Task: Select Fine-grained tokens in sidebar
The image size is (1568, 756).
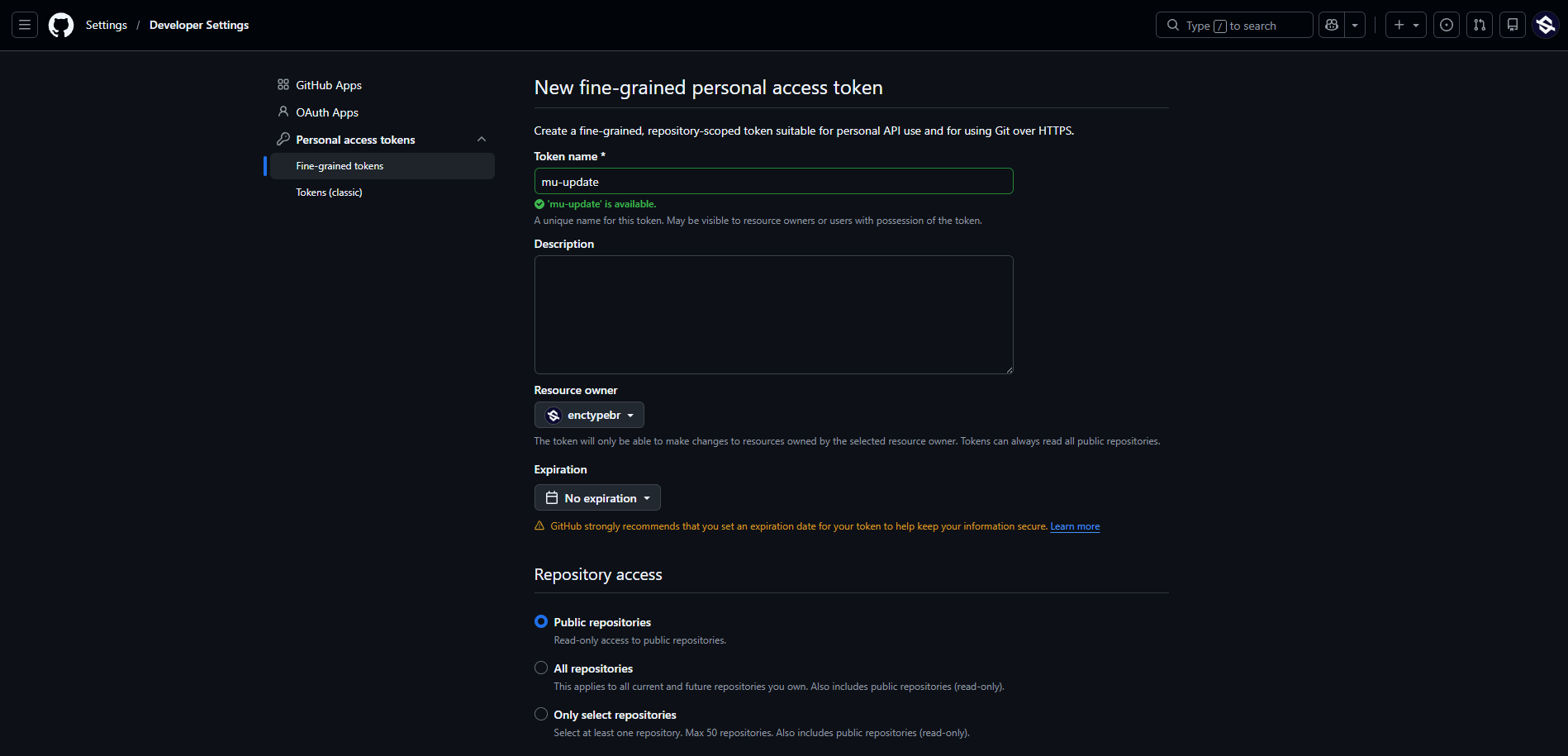Action: pyautogui.click(x=382, y=166)
